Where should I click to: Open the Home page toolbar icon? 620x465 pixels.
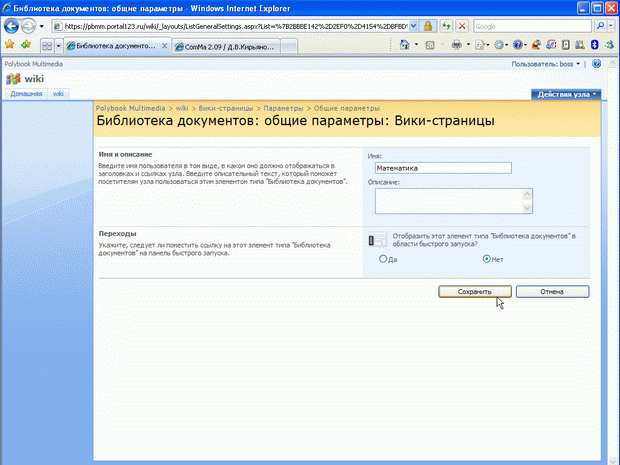click(406, 46)
